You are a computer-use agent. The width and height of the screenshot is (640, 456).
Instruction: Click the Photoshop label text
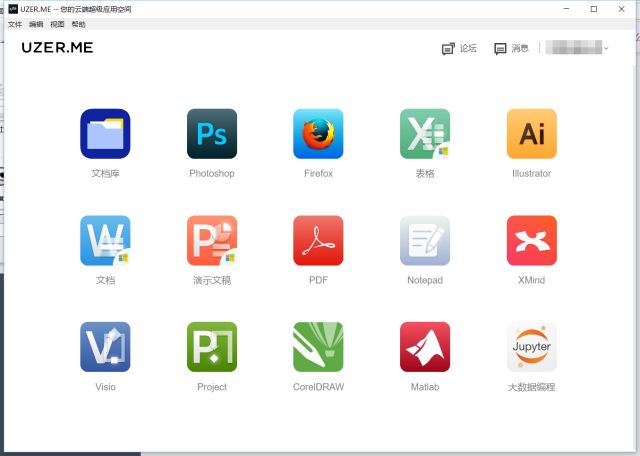[212, 174]
